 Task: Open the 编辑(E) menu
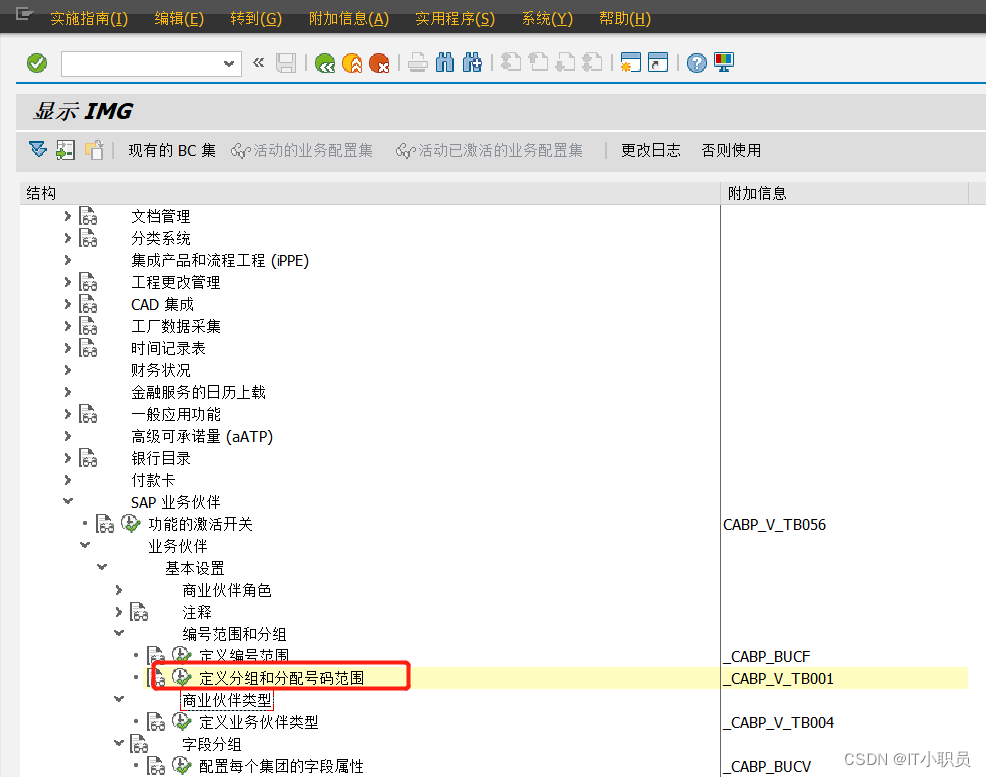pyautogui.click(x=179, y=19)
